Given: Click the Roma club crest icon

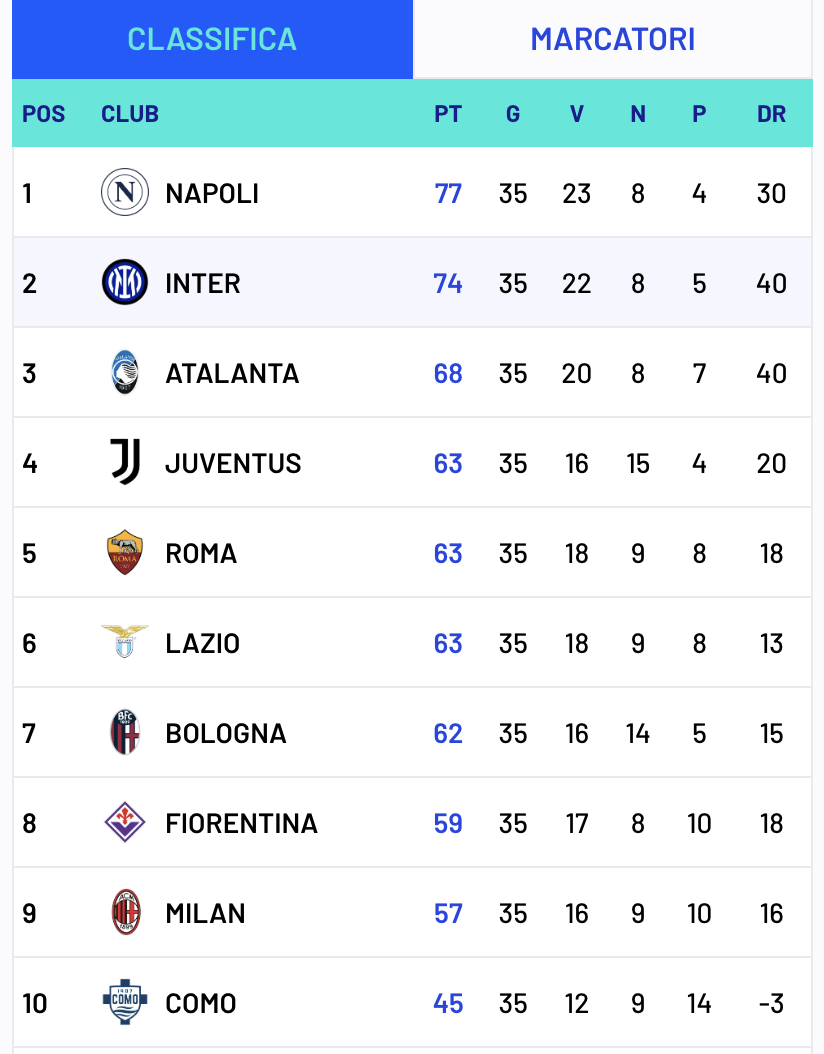Looking at the screenshot, I should click(125, 553).
